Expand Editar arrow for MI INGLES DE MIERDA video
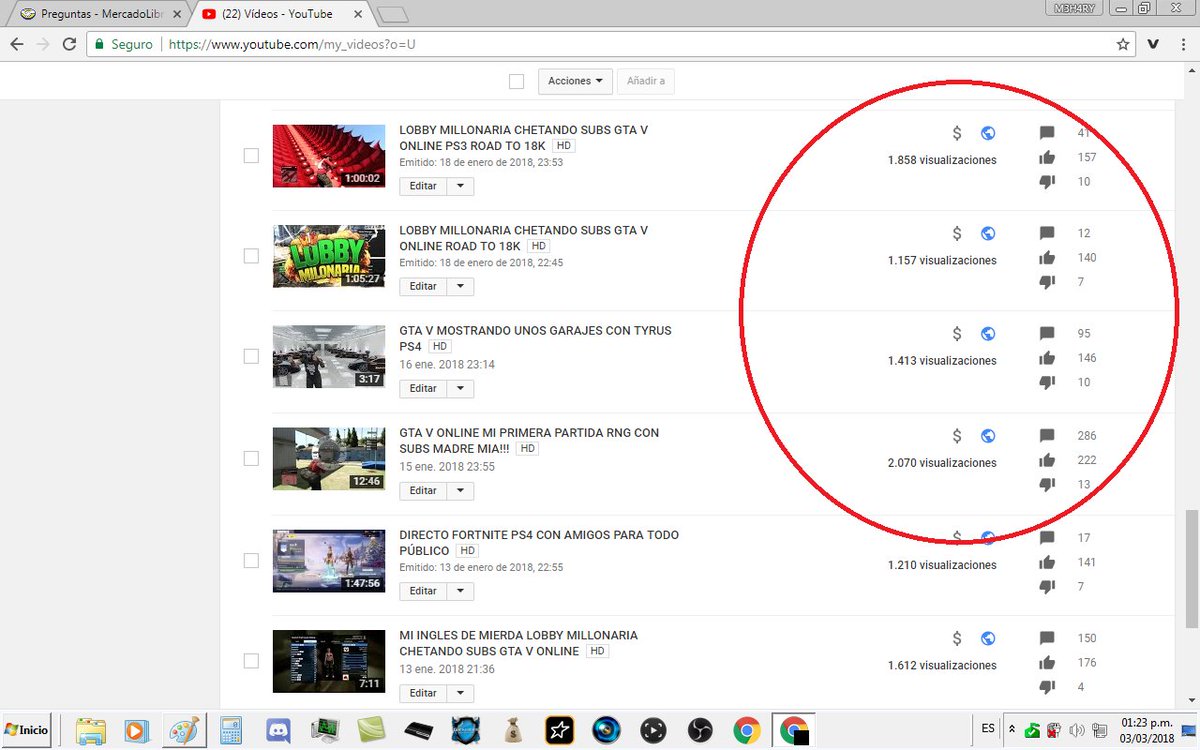Viewport: 1200px width, 750px height. [460, 693]
